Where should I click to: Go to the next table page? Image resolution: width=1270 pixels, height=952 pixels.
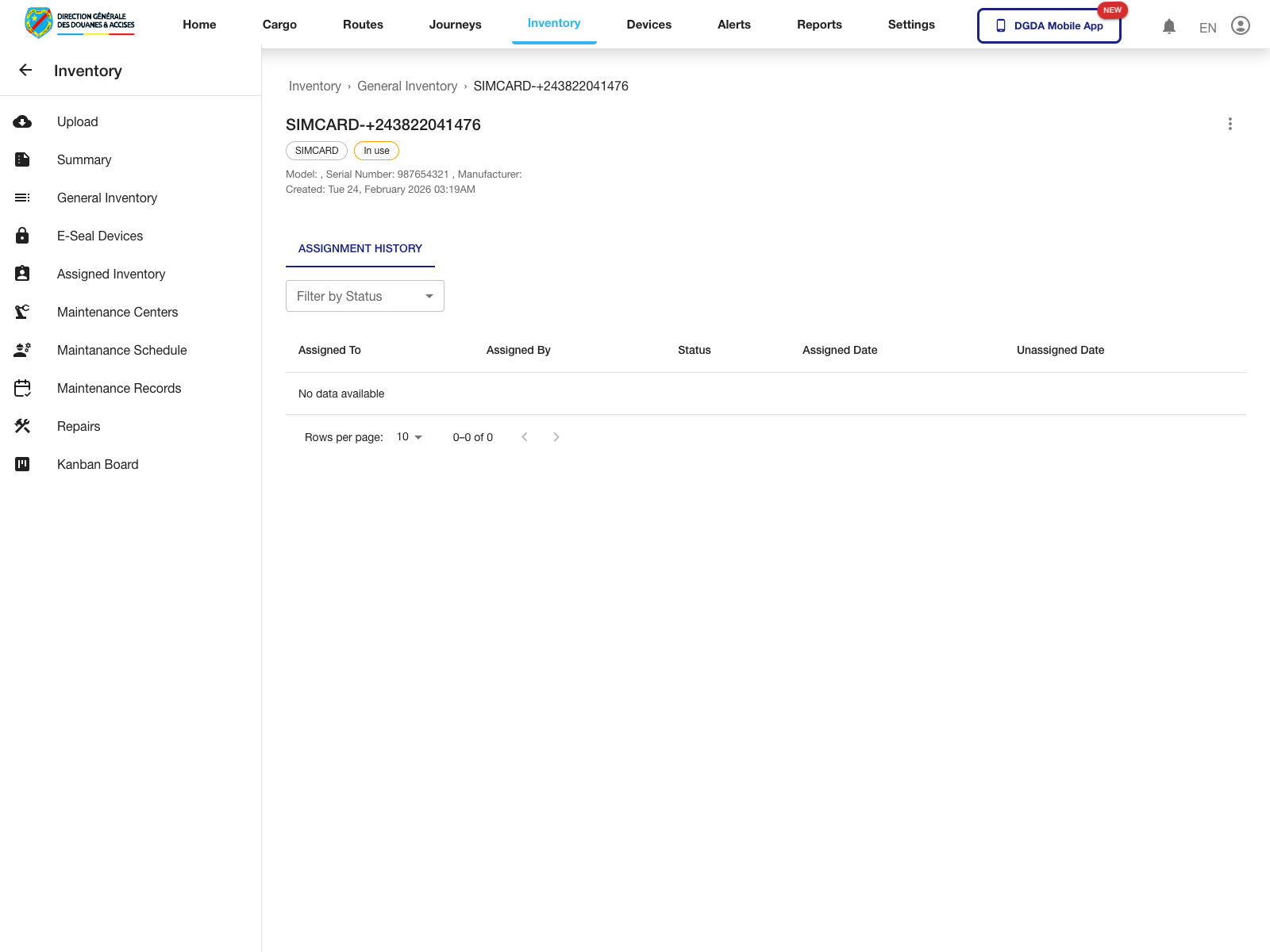(x=556, y=437)
